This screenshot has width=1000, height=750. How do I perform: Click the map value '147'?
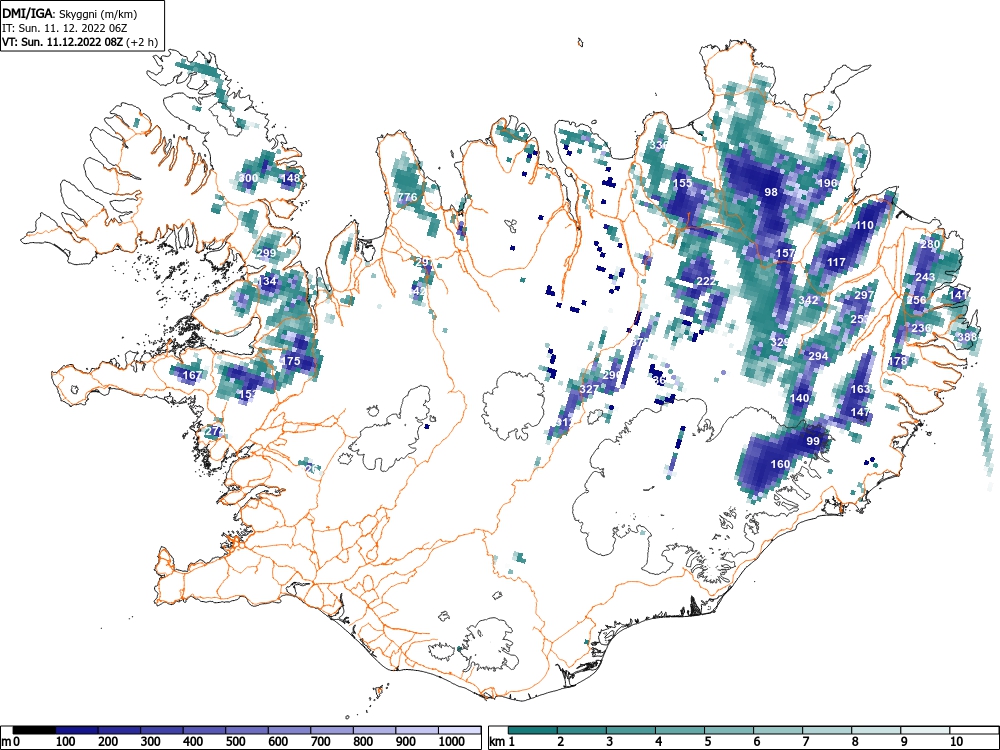coord(860,413)
